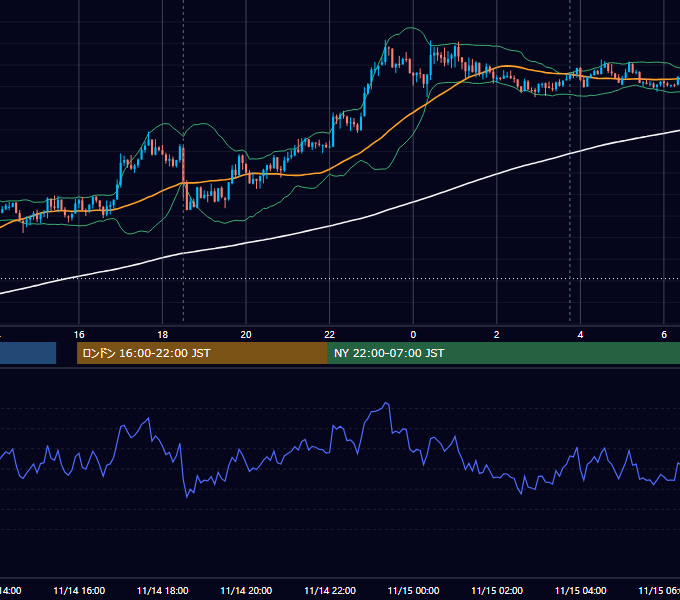Click the '20' hour label on the price chart axis
680x600 pixels.
(x=246, y=335)
